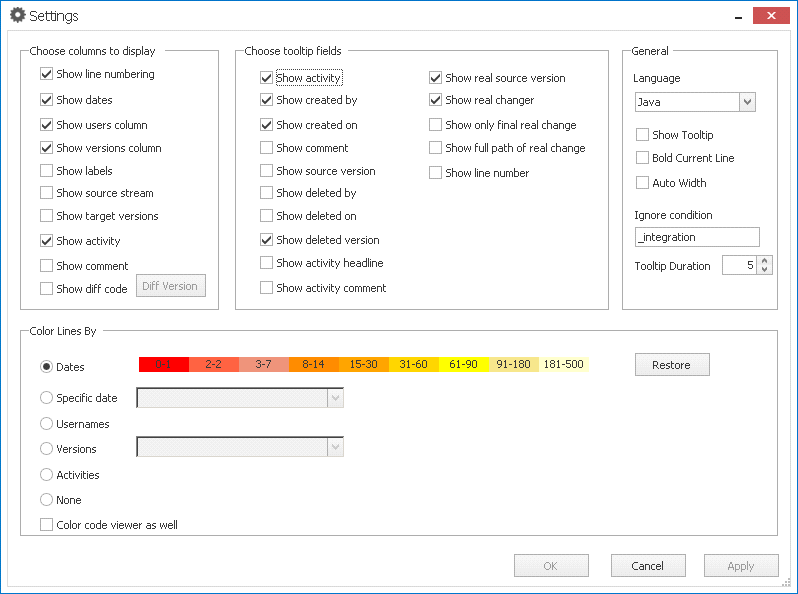The height and width of the screenshot is (594, 798).
Task: Toggle Show only final real change
Action: click(436, 125)
